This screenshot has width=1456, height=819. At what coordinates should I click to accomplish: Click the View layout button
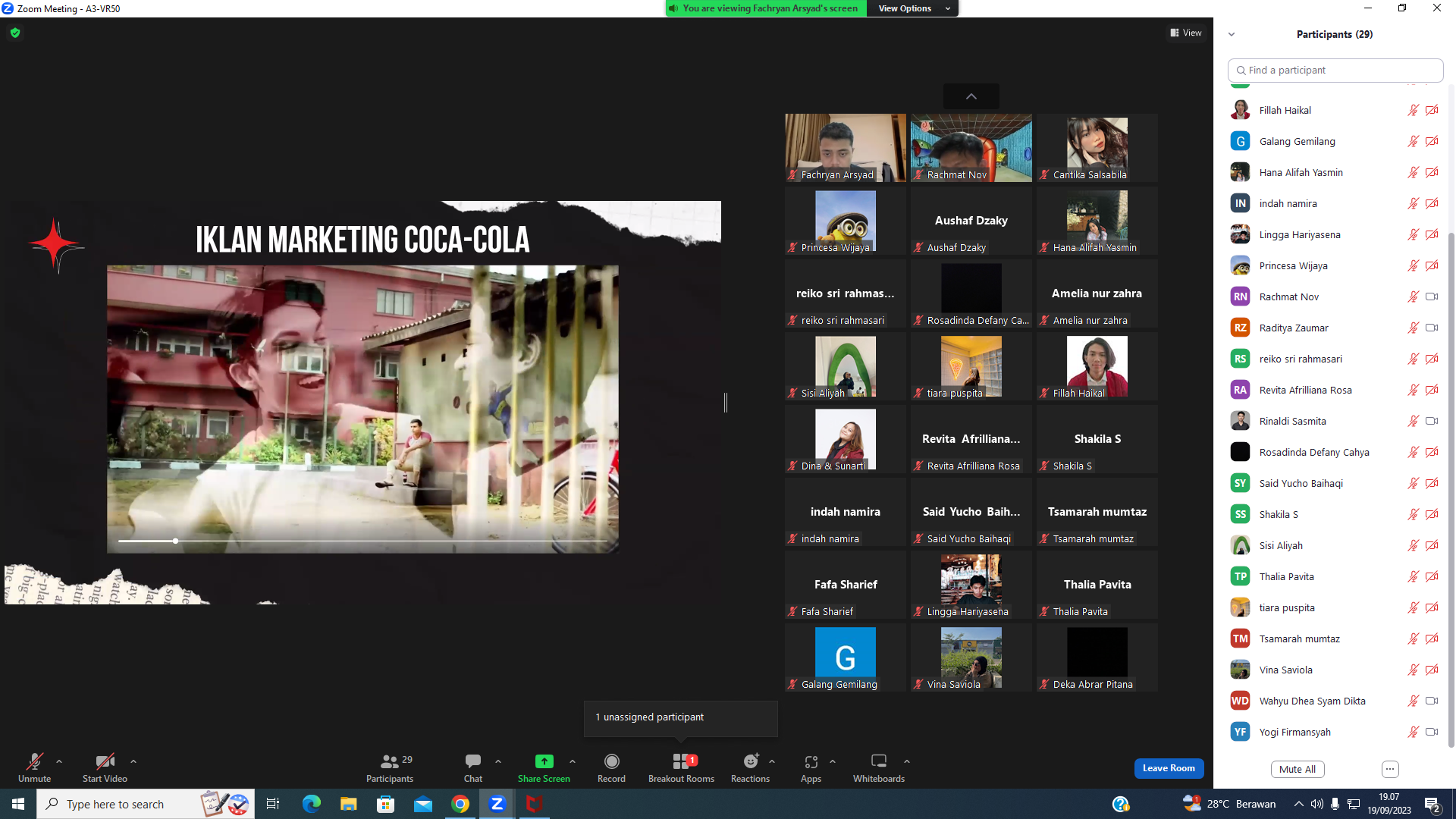(x=1186, y=33)
